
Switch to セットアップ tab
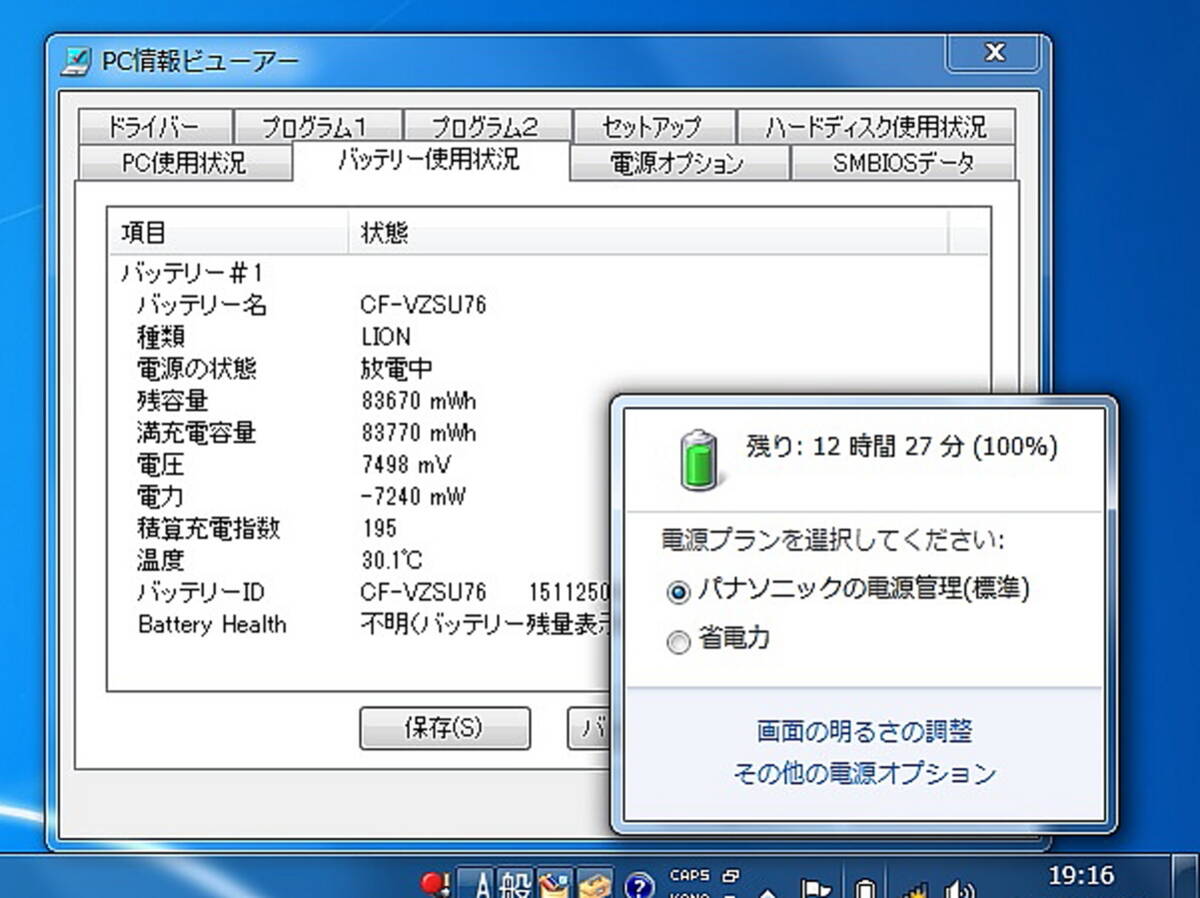coord(654,127)
